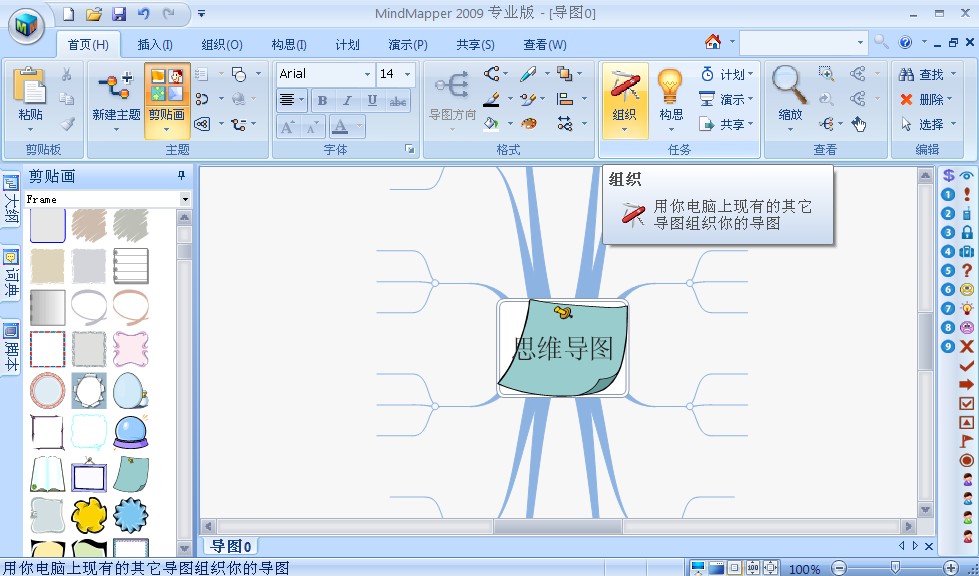
Task: Click the New Topic (新建主题) icon
Action: (x=116, y=87)
